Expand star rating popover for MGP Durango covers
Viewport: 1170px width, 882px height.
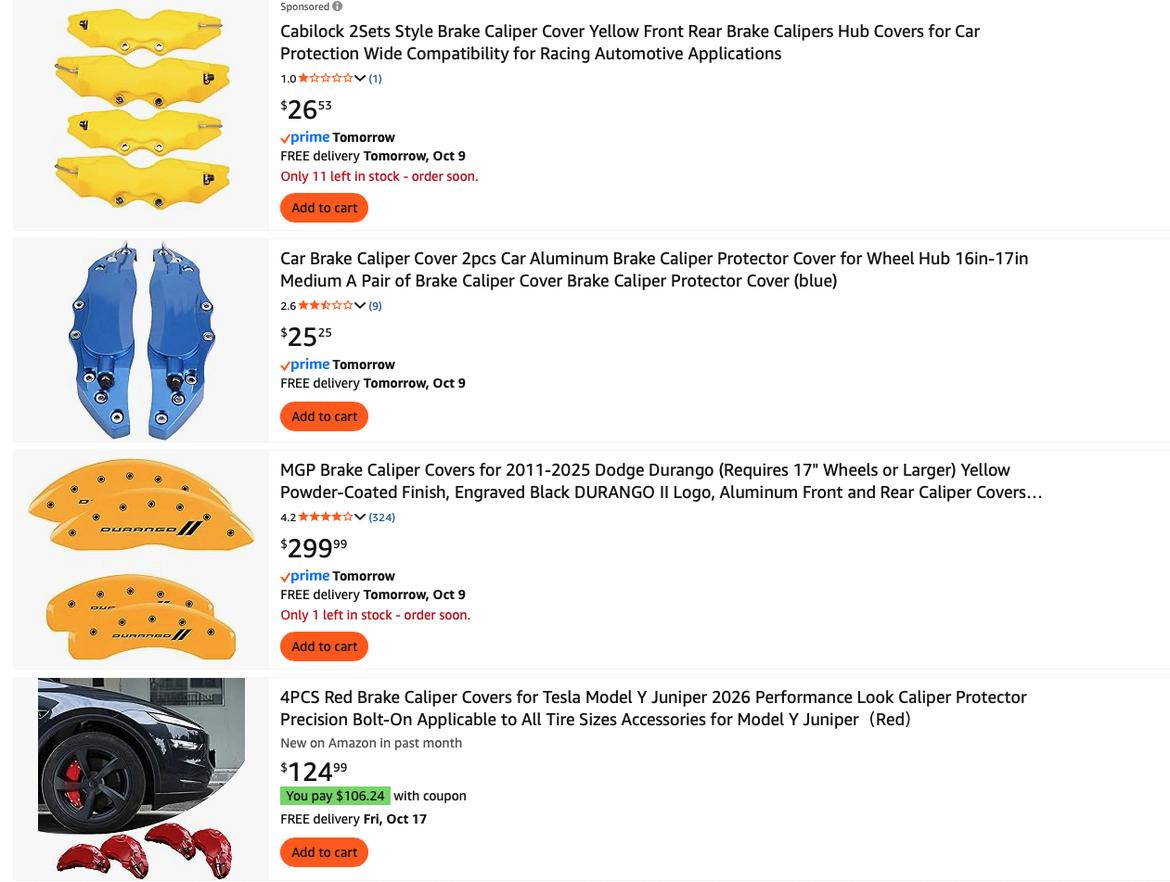click(x=360, y=517)
